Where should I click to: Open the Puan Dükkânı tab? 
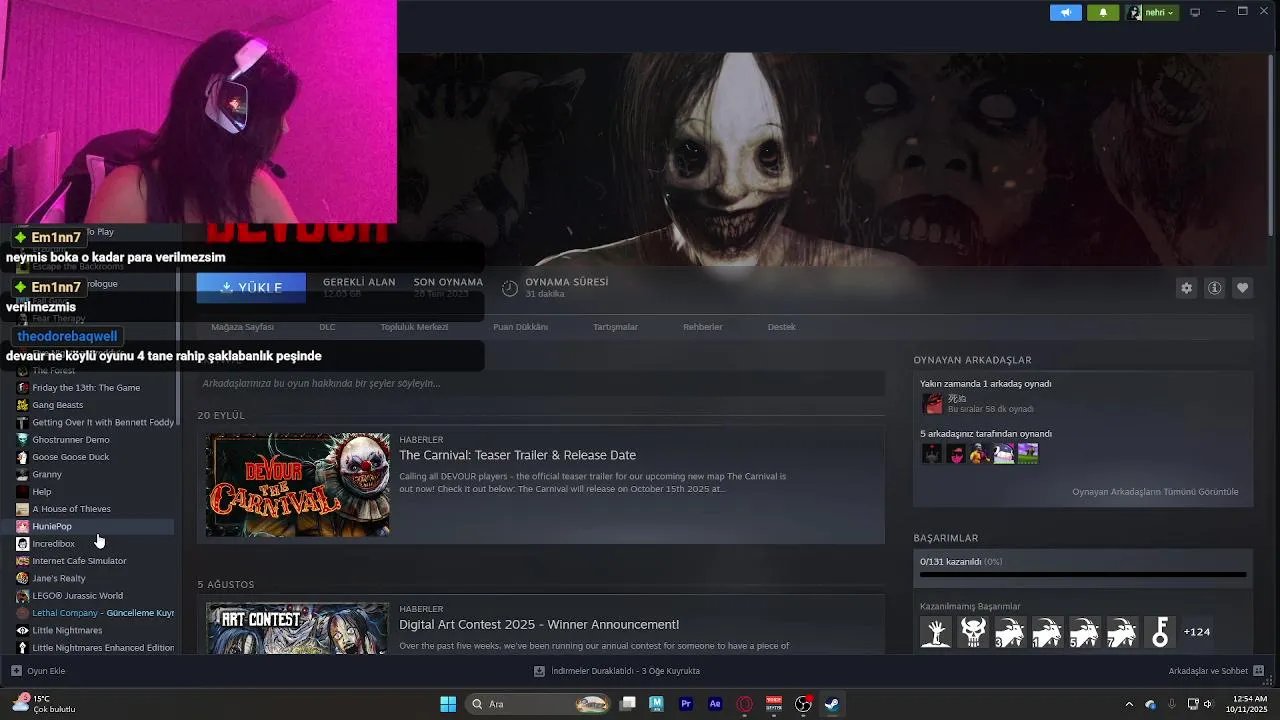[520, 327]
